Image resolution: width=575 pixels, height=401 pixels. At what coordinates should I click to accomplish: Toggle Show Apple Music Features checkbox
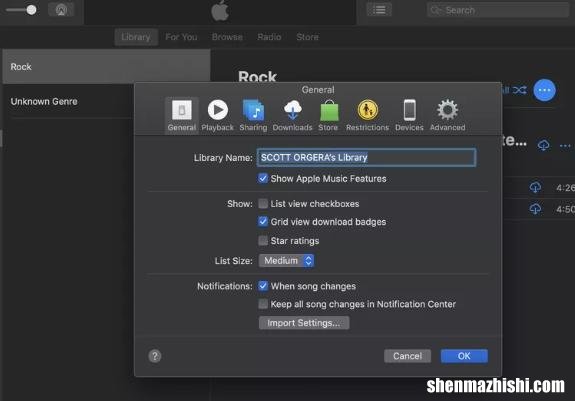click(263, 179)
